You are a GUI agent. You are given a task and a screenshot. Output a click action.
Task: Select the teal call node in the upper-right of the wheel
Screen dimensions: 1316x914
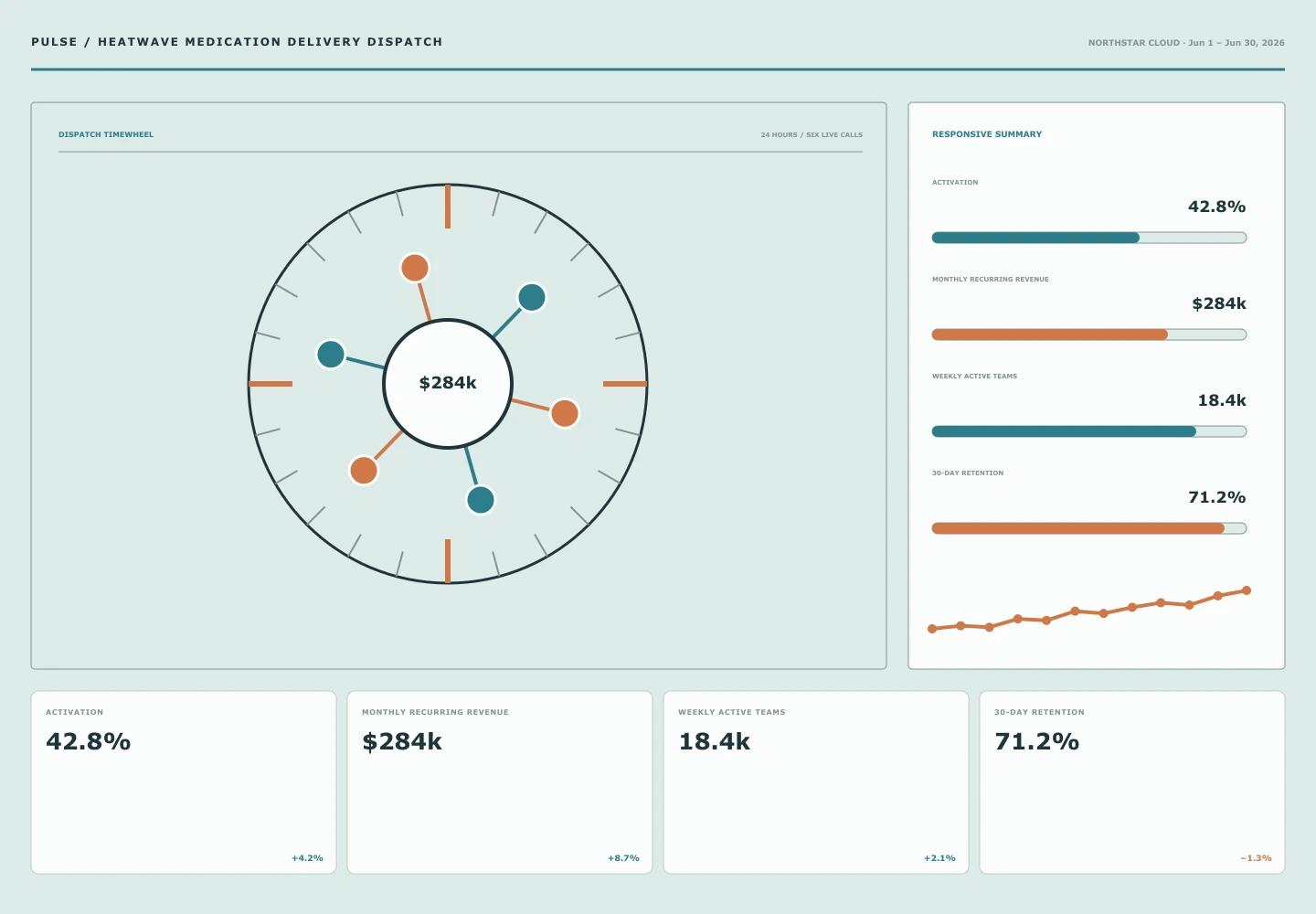[532, 297]
